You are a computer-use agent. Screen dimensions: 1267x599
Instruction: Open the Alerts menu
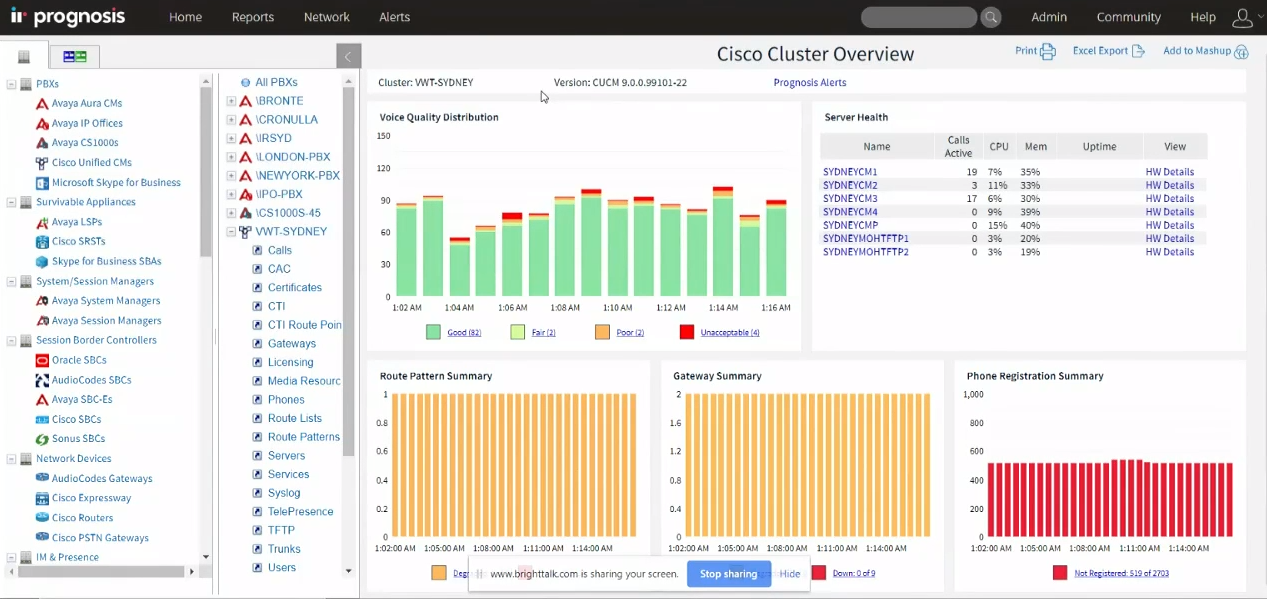pos(394,17)
